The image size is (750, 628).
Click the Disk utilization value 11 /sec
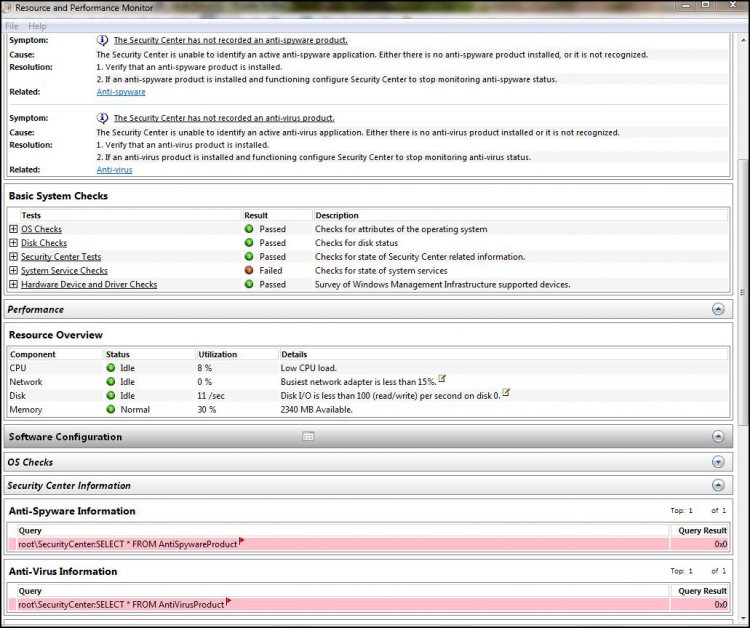click(211, 396)
